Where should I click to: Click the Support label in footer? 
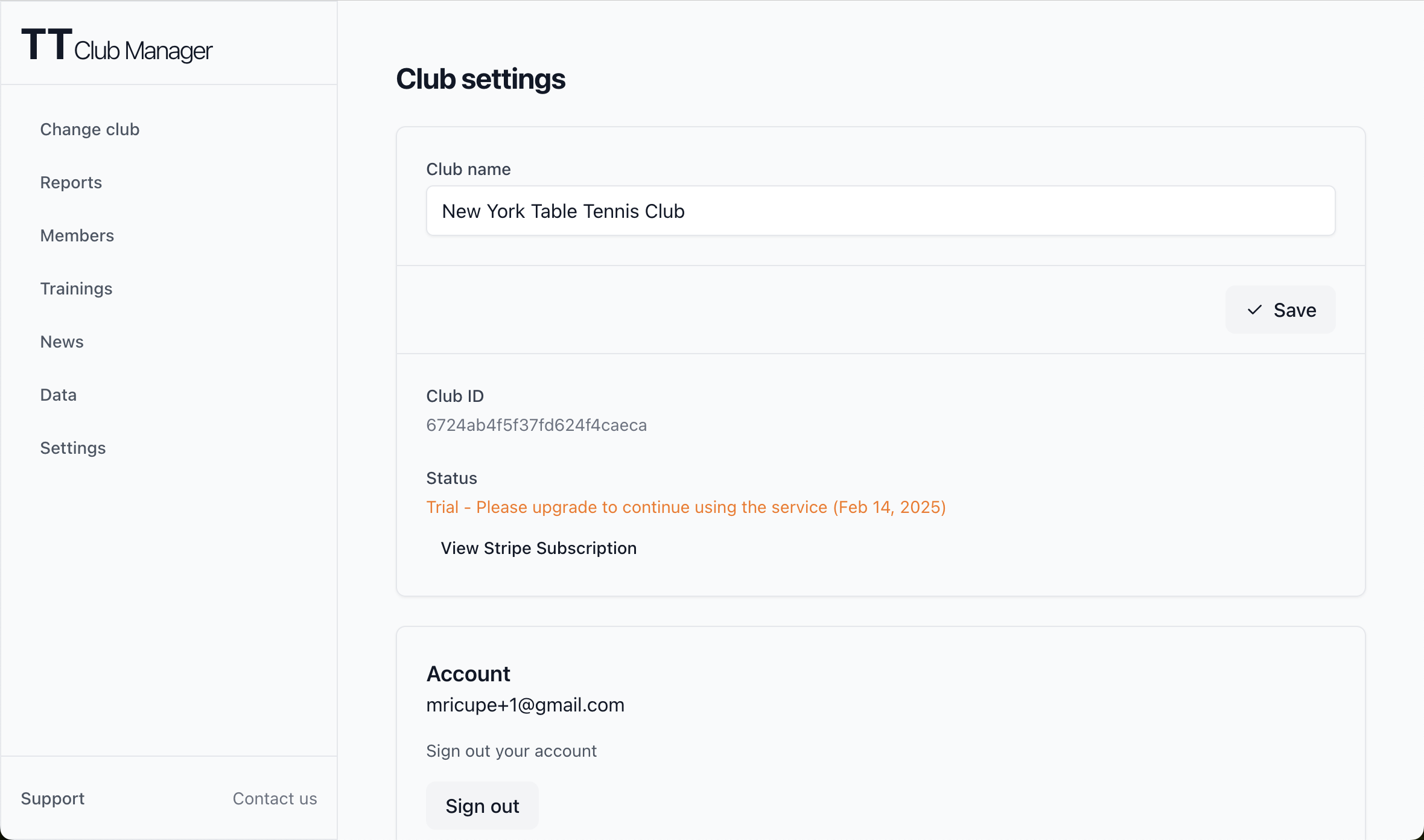click(x=52, y=798)
